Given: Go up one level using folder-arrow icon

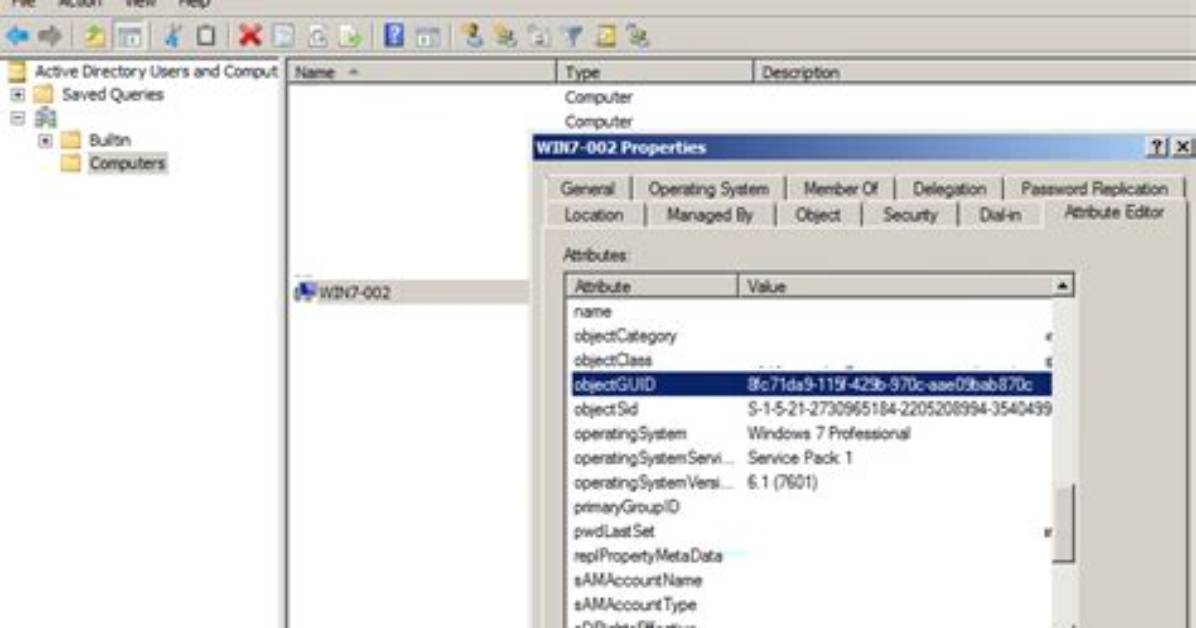Looking at the screenshot, I should pos(95,36).
